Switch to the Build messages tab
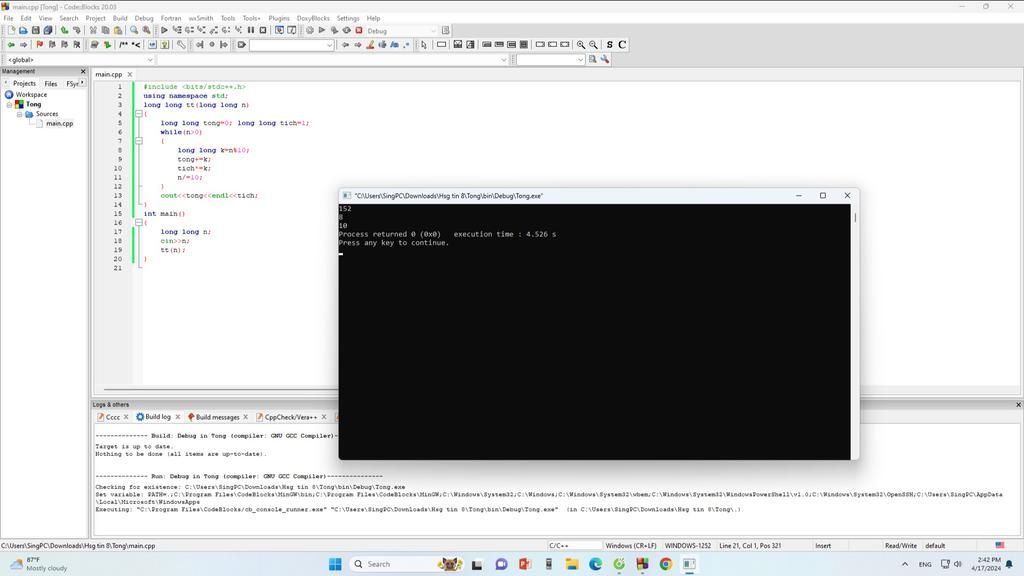Screen dimensions: 1024x576 click(x=217, y=417)
